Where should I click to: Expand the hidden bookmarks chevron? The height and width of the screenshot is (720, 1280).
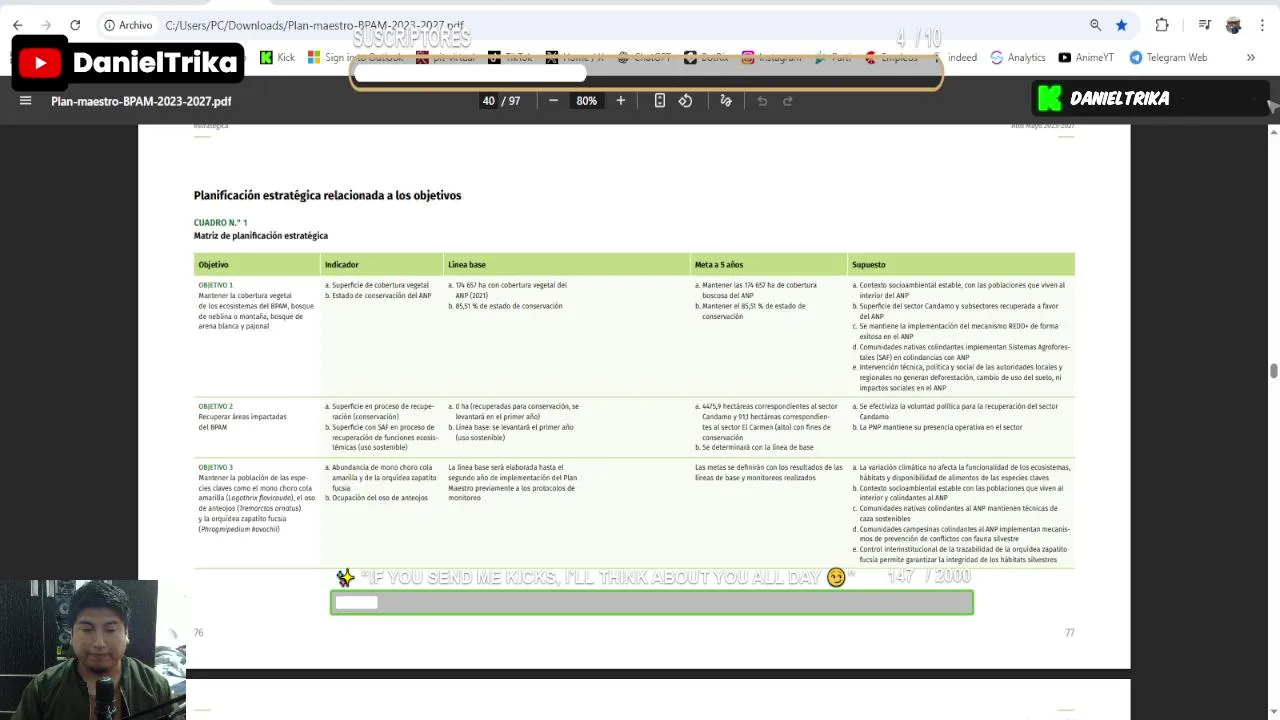coord(1250,57)
